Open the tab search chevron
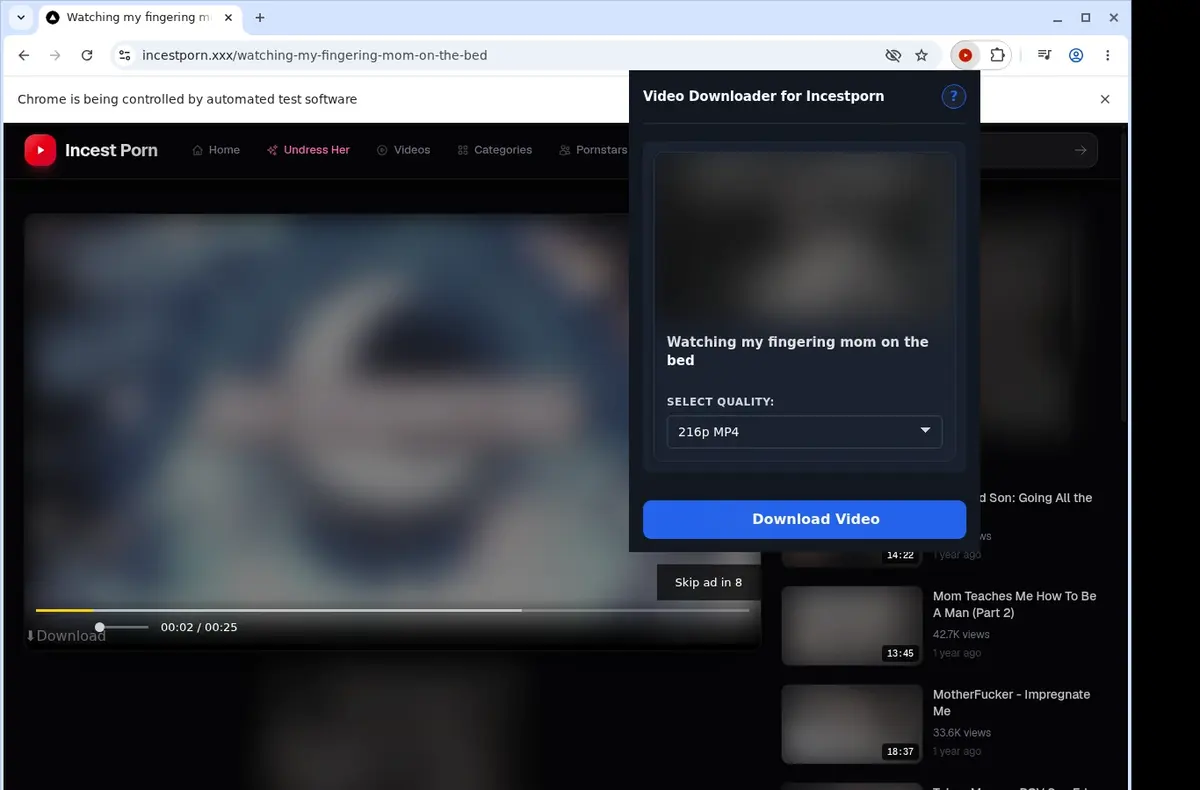The image size is (1200, 790). click(21, 18)
